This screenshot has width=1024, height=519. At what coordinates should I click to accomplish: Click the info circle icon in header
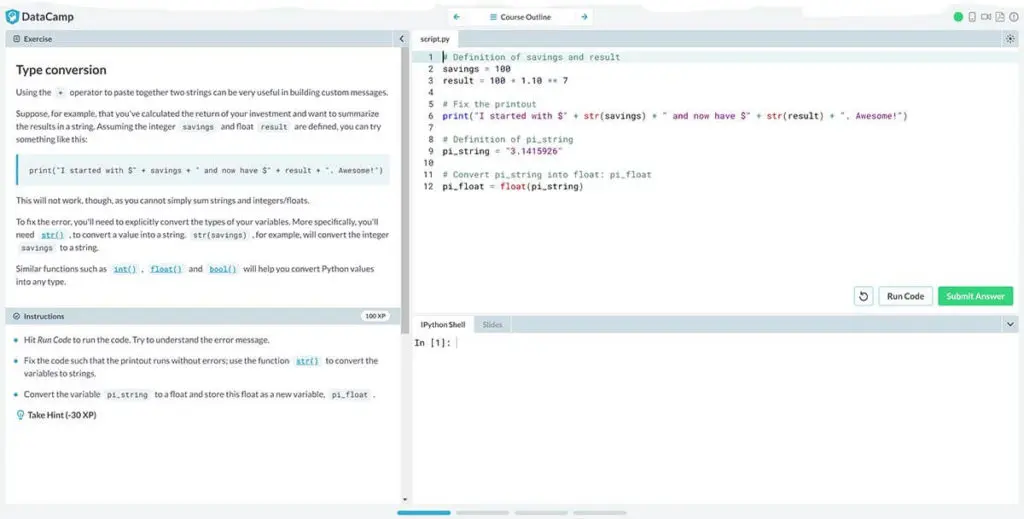click(1014, 17)
